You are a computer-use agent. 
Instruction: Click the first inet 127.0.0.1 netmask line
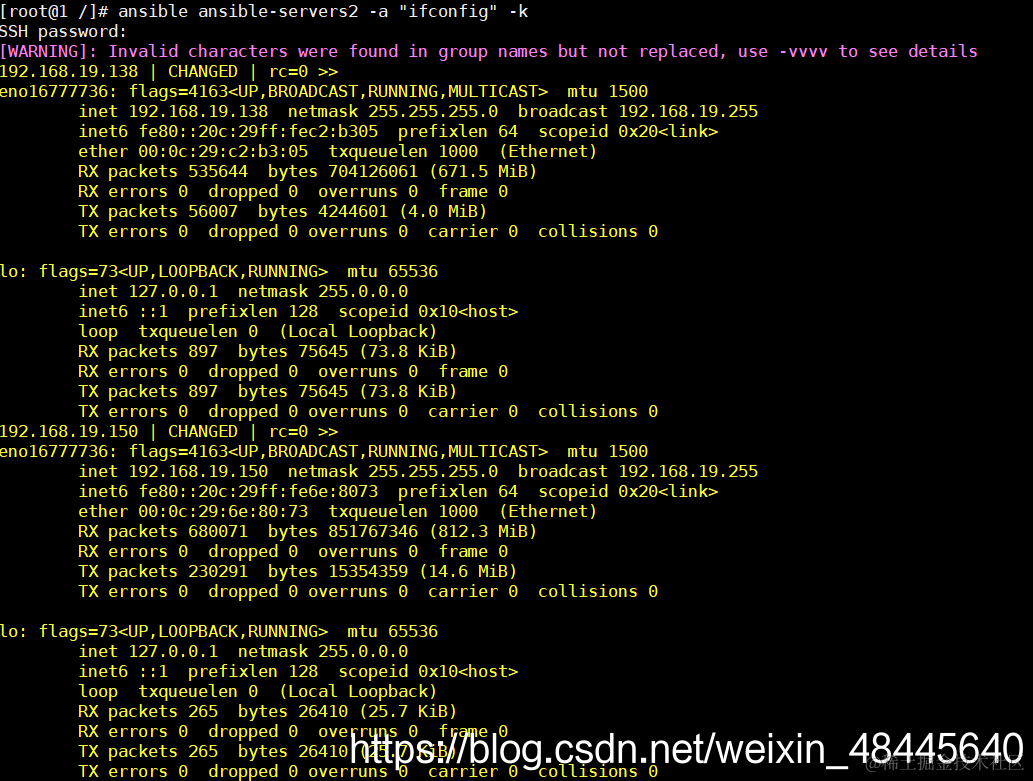243,291
